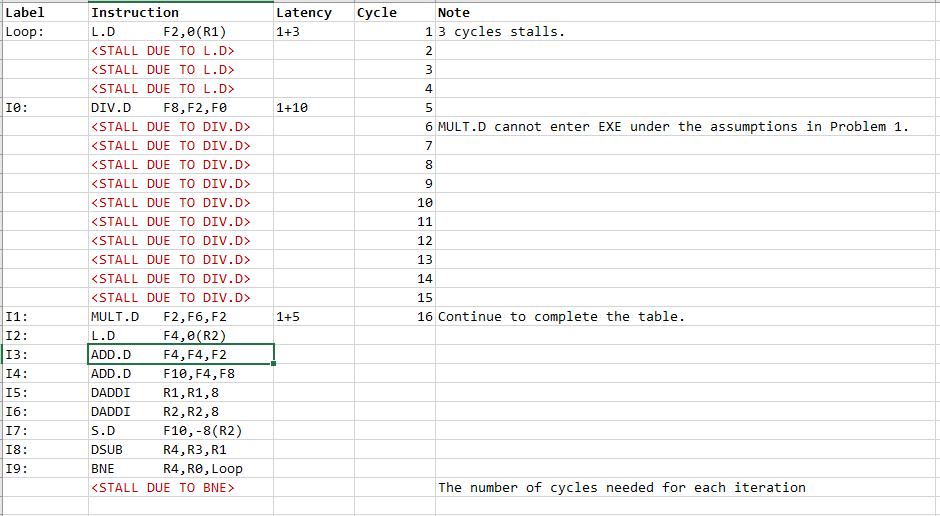Select latency cell '1+10'
Viewport: 940px width, 516px height.
pyautogui.click(x=314, y=108)
